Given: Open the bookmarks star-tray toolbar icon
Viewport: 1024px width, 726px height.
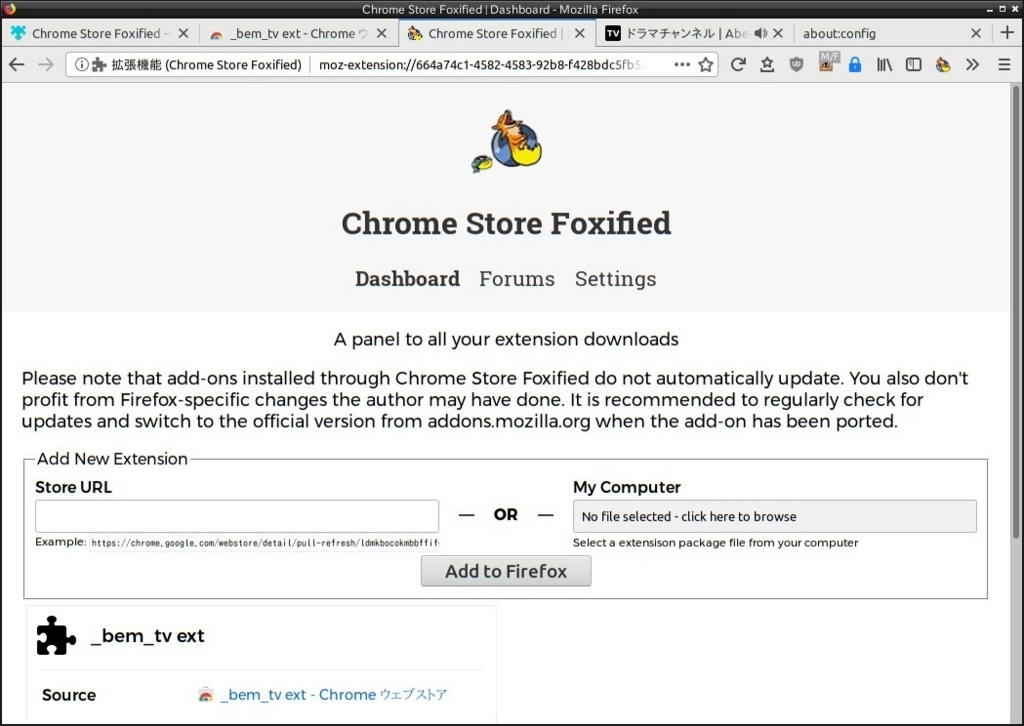Looking at the screenshot, I should pos(767,64).
